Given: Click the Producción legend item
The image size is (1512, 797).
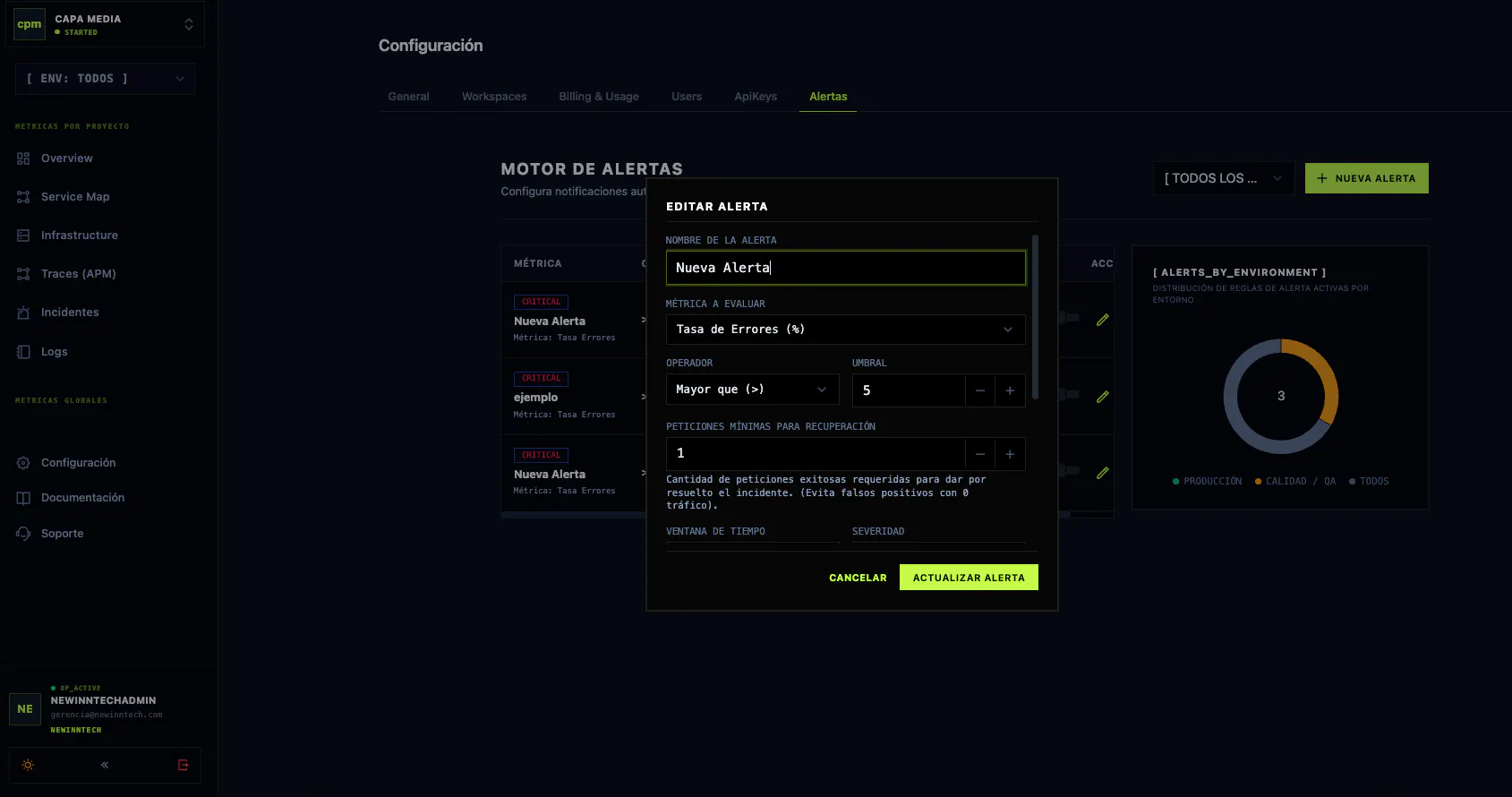Looking at the screenshot, I should 1207,482.
